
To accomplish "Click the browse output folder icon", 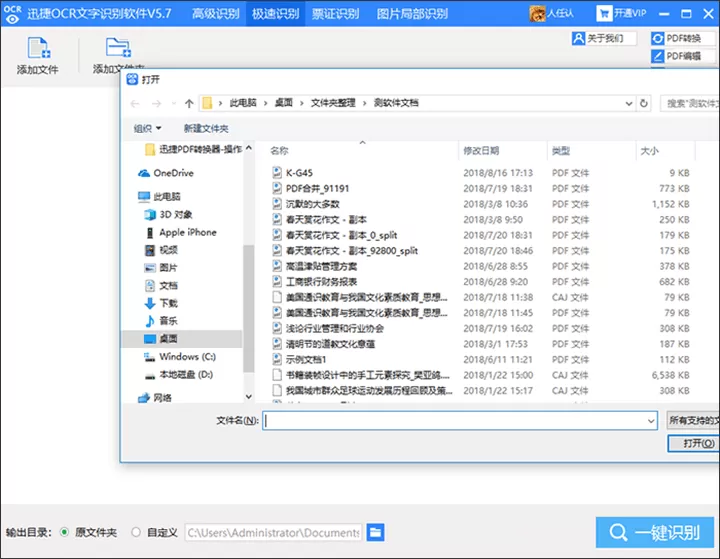I will (x=376, y=532).
